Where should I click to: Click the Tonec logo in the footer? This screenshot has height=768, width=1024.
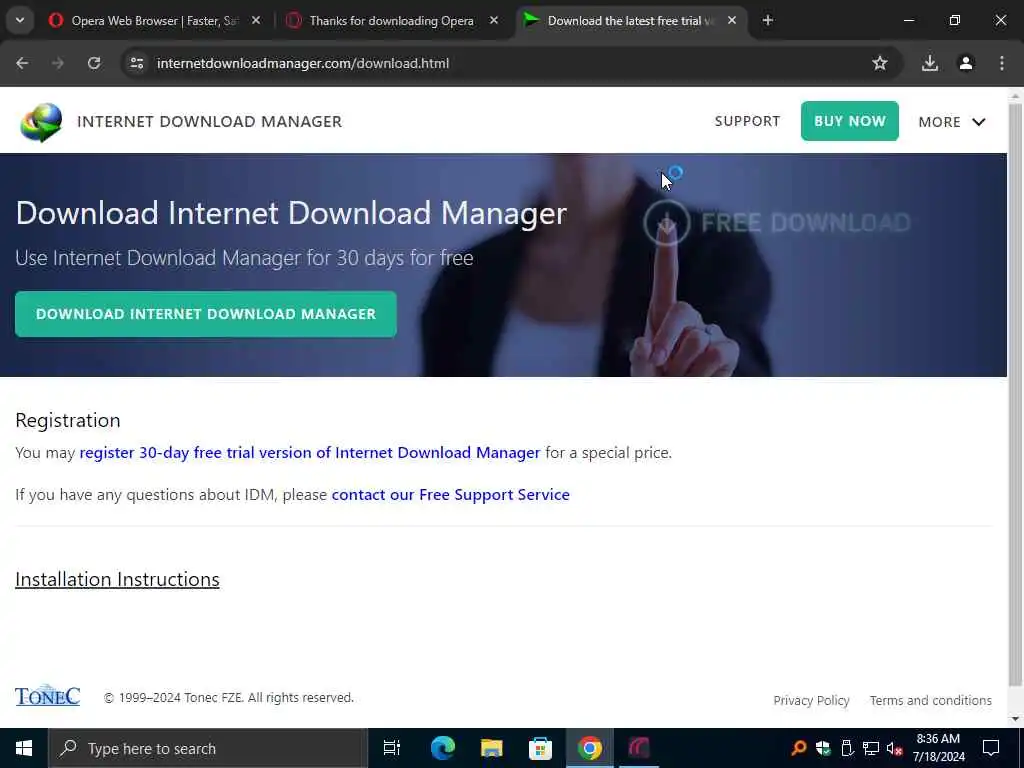[x=48, y=696]
